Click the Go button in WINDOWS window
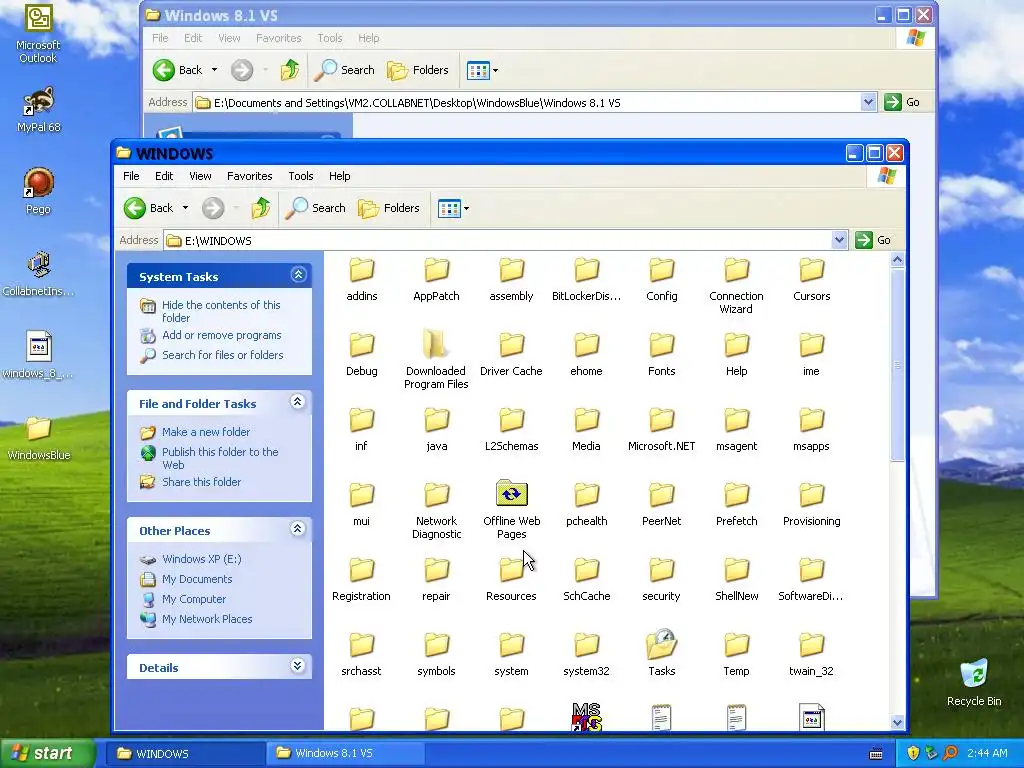Viewport: 1024px width, 768px height. click(x=874, y=240)
